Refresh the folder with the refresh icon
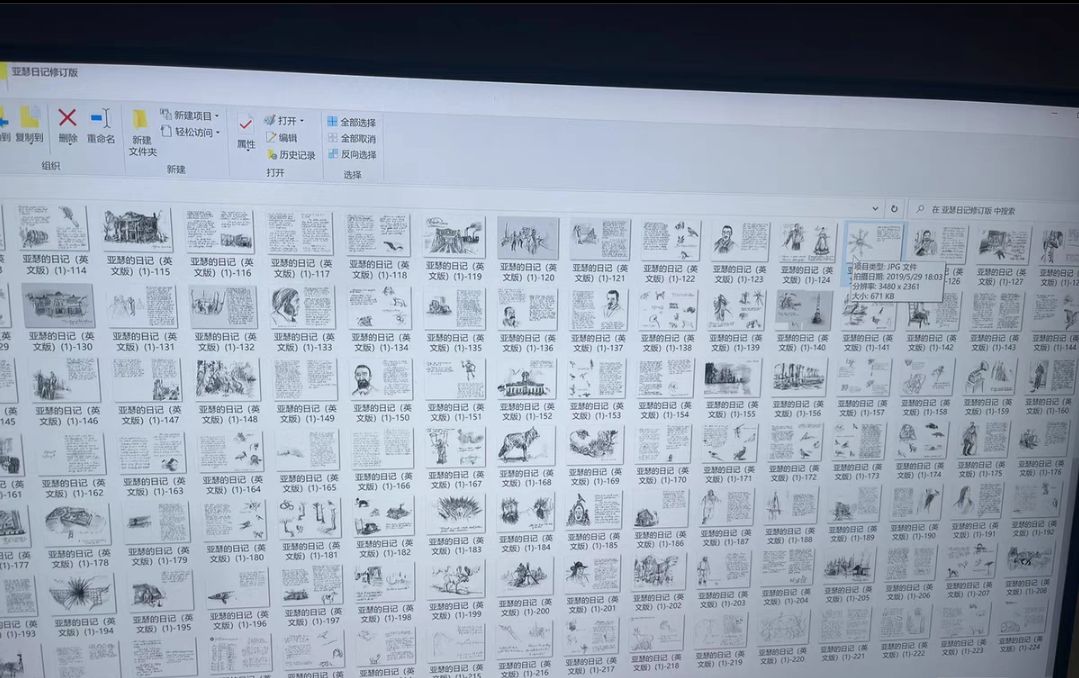The height and width of the screenshot is (678, 1079). [x=894, y=209]
